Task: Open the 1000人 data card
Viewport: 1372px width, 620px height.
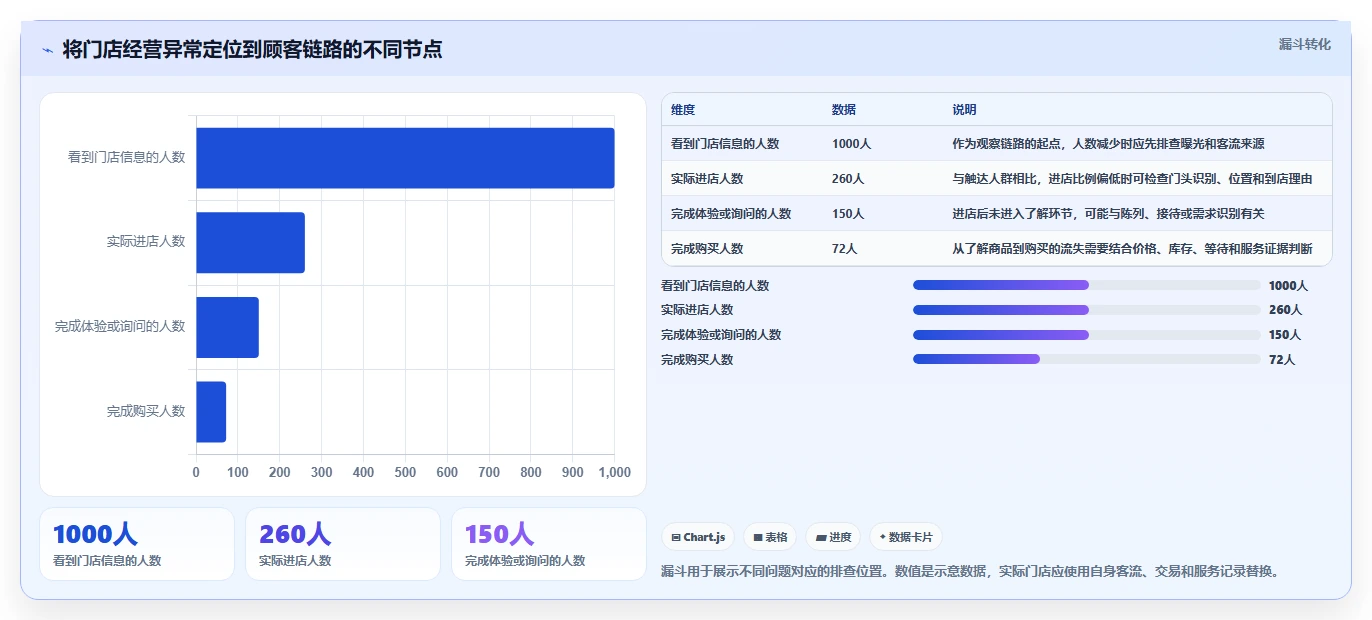Action: [137, 544]
